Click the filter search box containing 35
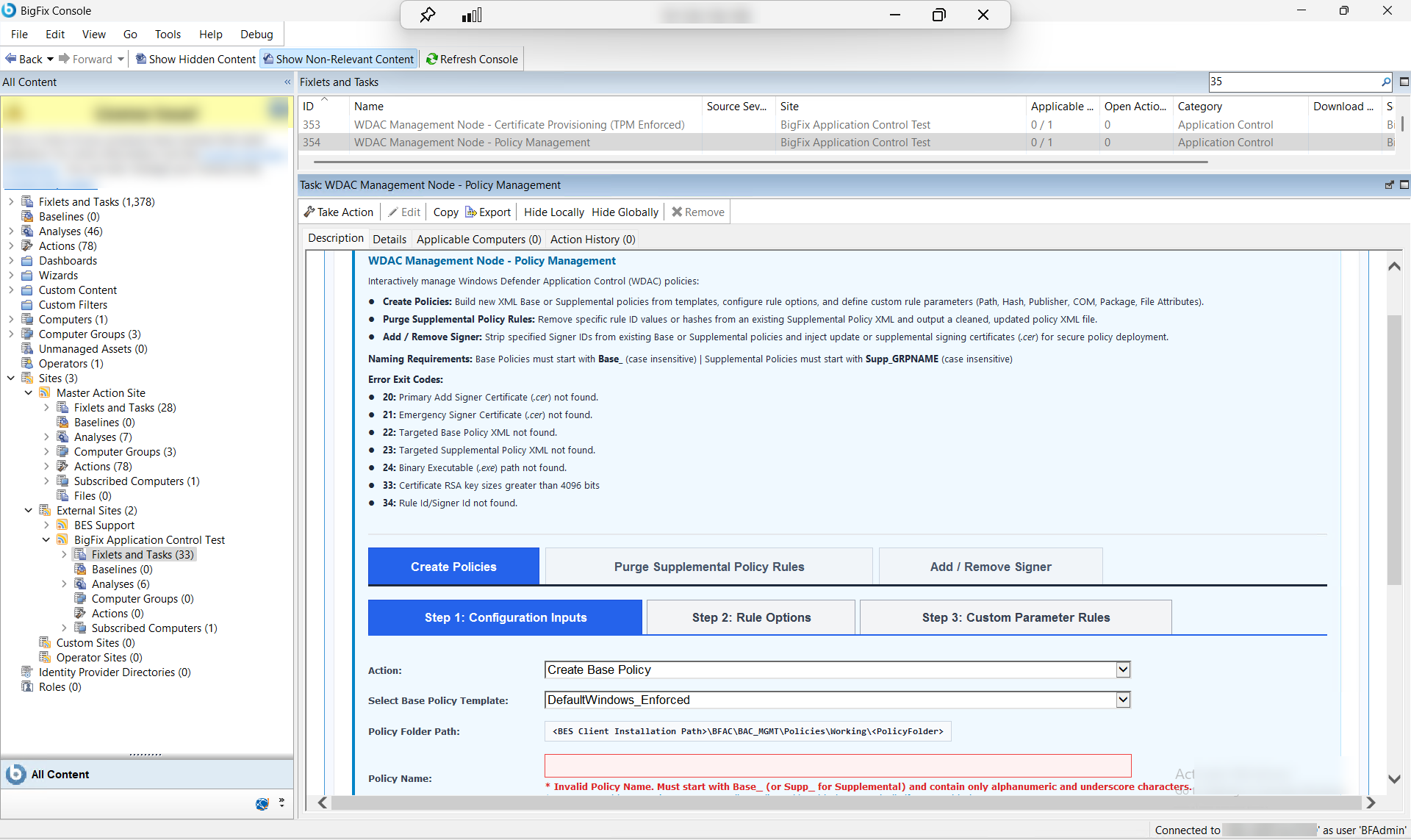The width and height of the screenshot is (1411, 840). click(x=1294, y=82)
